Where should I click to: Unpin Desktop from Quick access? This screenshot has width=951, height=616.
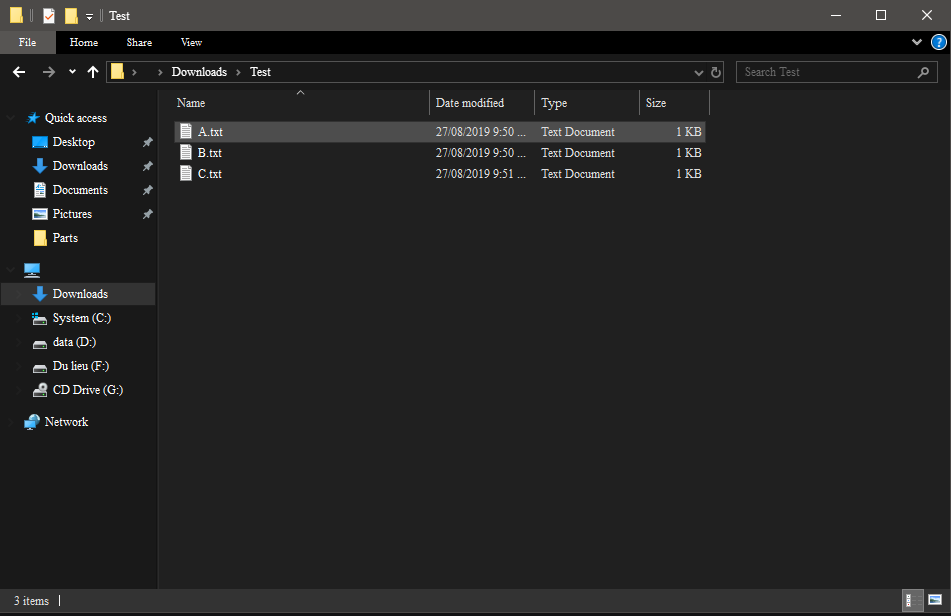click(147, 143)
